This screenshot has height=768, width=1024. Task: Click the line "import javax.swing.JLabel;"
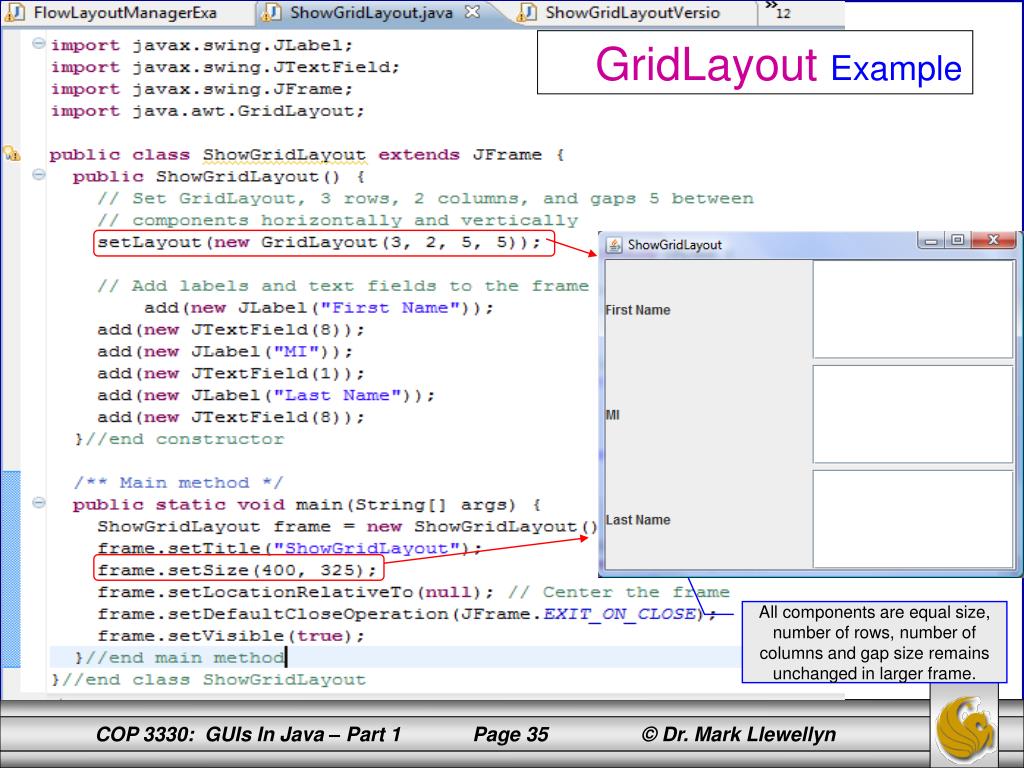(202, 45)
